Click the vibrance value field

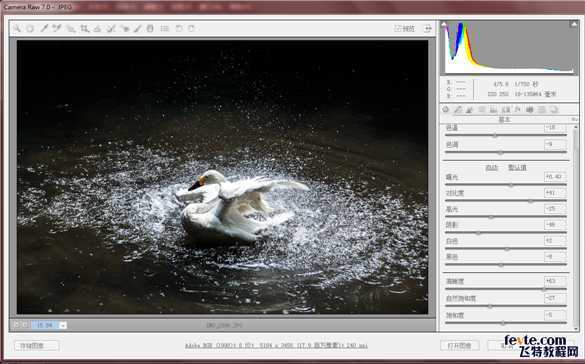pos(555,298)
